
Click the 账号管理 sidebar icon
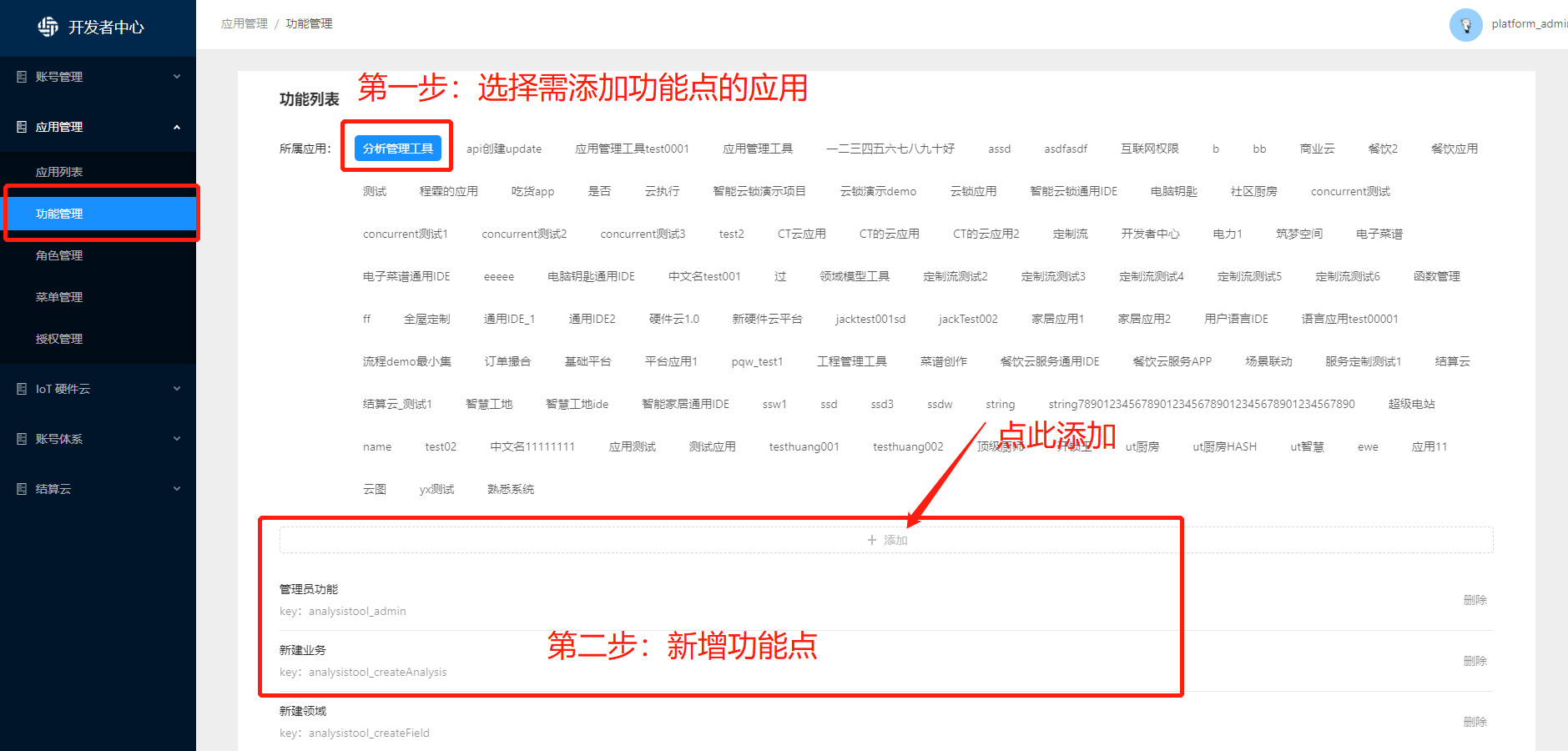click(x=22, y=77)
